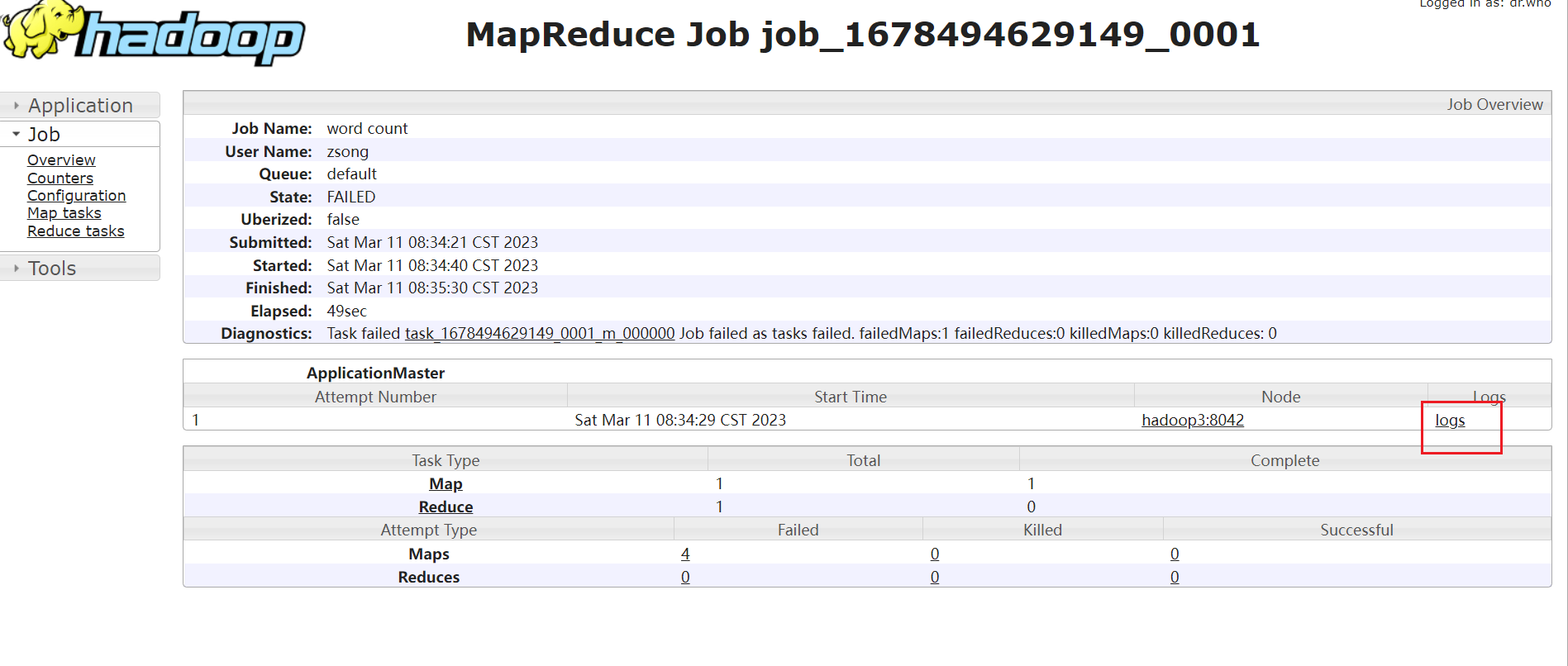This screenshot has width=1568, height=666.
Task: Click the Hadoop elephant logo
Action: tap(154, 33)
